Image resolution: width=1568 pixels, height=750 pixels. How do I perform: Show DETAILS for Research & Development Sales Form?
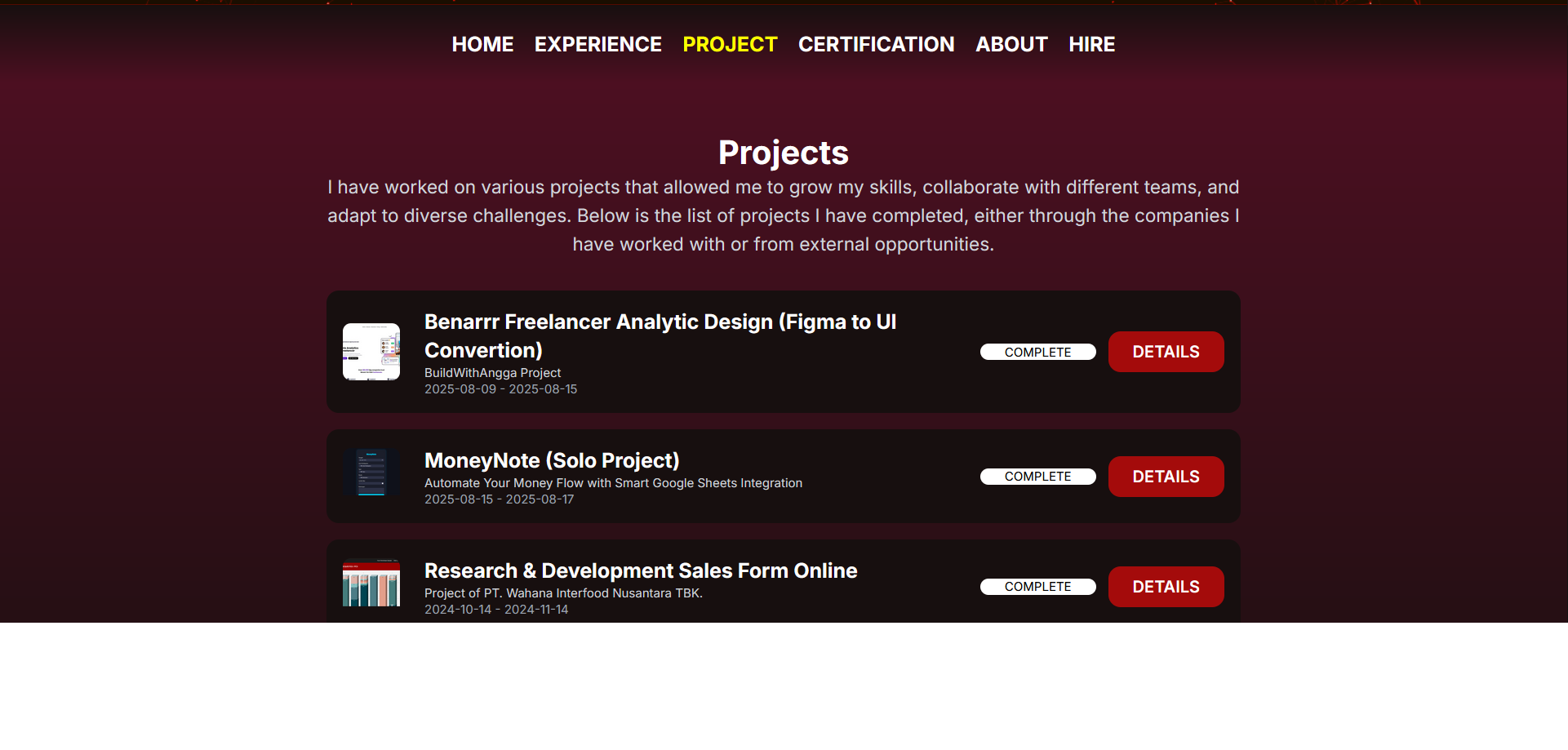pyautogui.click(x=1166, y=587)
